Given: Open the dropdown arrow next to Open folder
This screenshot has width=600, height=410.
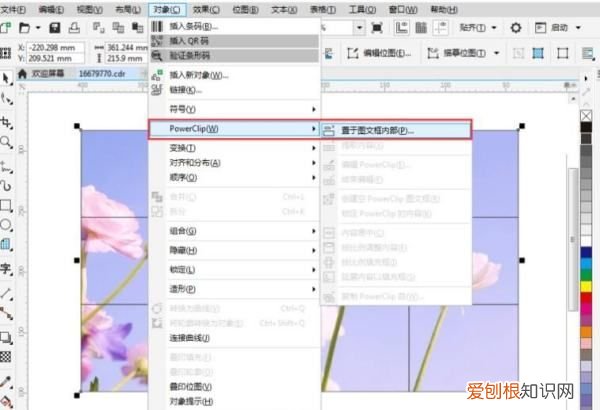Looking at the screenshot, I should (38, 28).
